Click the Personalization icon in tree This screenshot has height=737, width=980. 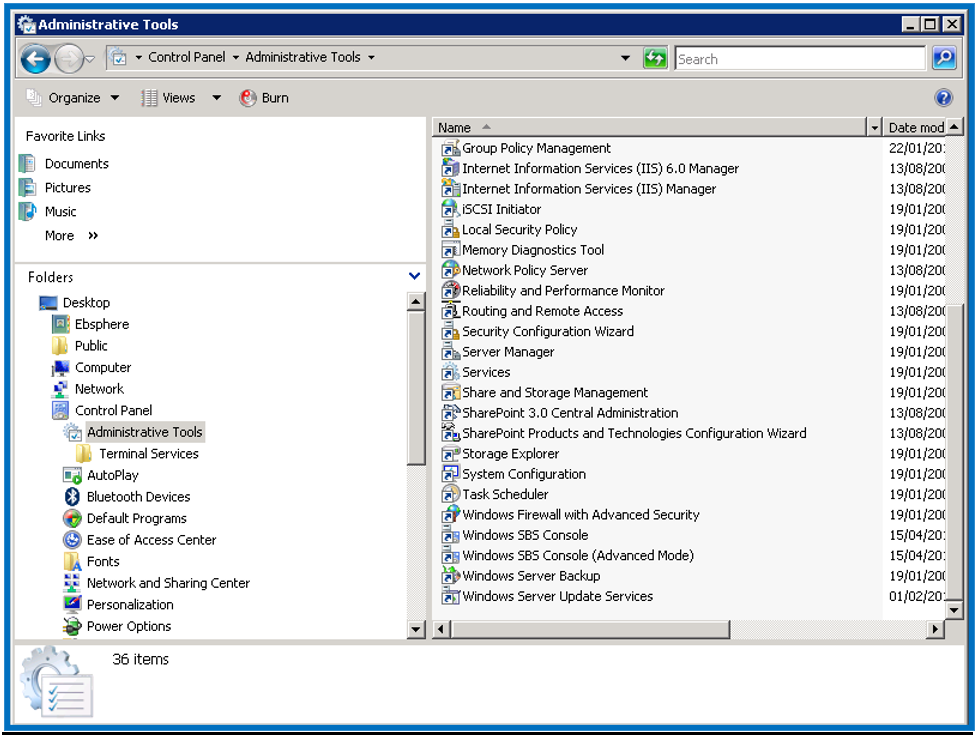point(72,604)
